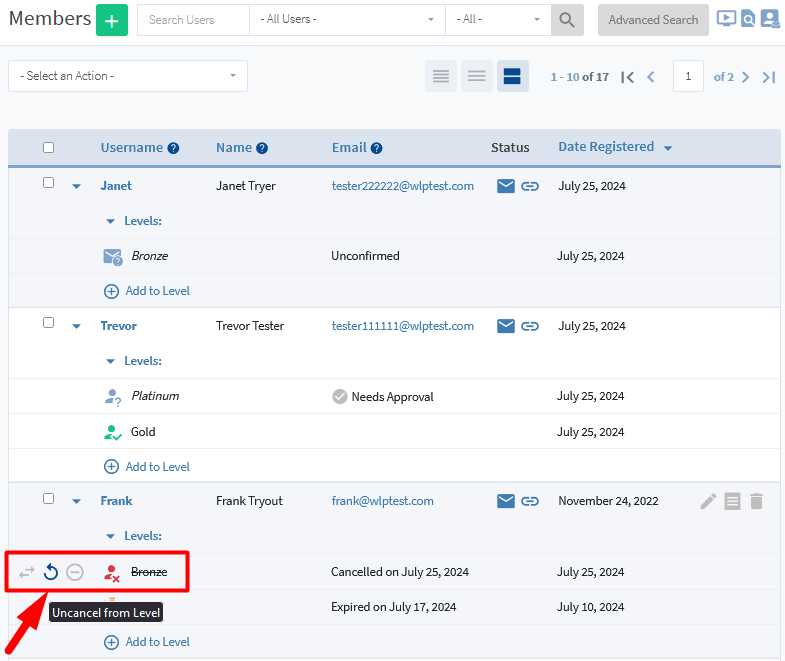The width and height of the screenshot is (785, 661).
Task: Click link icon in Trevor's row
Action: [530, 326]
